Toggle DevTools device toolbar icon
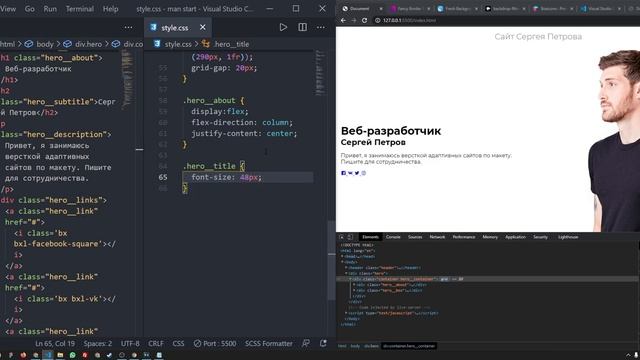 point(350,237)
